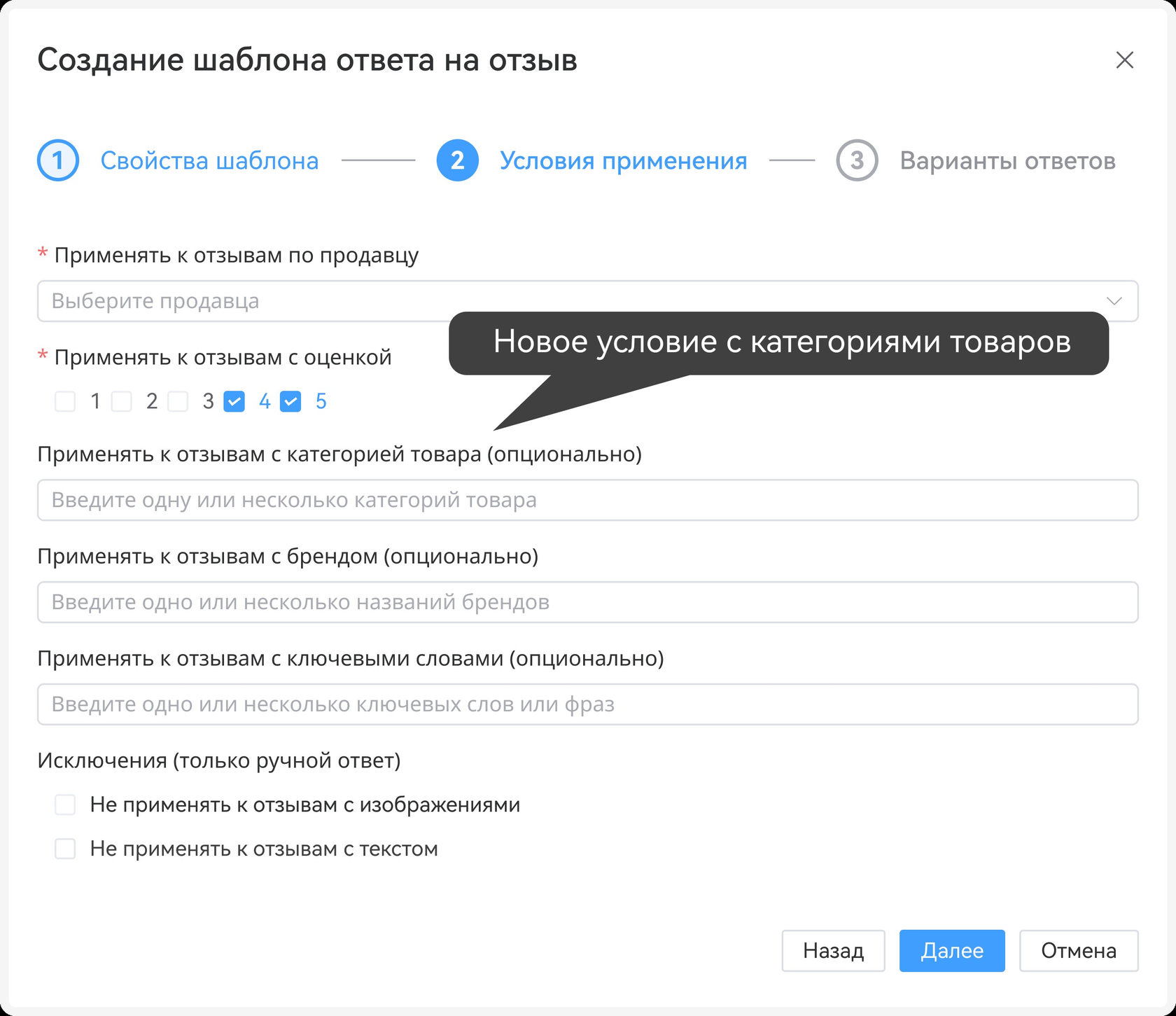This screenshot has width=1176, height=1016.
Task: Focus the product category input field
Action: point(587,500)
